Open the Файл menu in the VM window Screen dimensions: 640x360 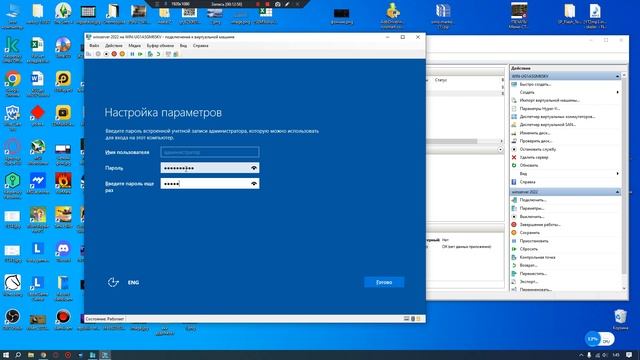point(94,46)
